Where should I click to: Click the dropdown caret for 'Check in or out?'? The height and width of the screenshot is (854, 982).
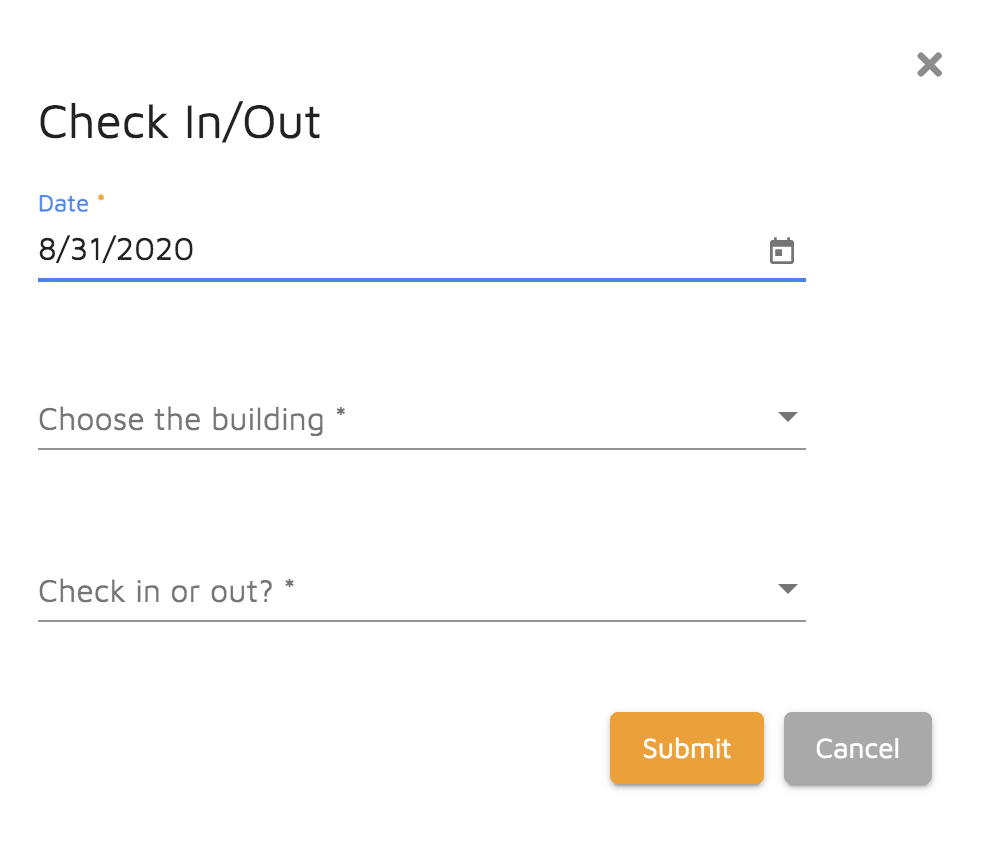click(x=786, y=588)
